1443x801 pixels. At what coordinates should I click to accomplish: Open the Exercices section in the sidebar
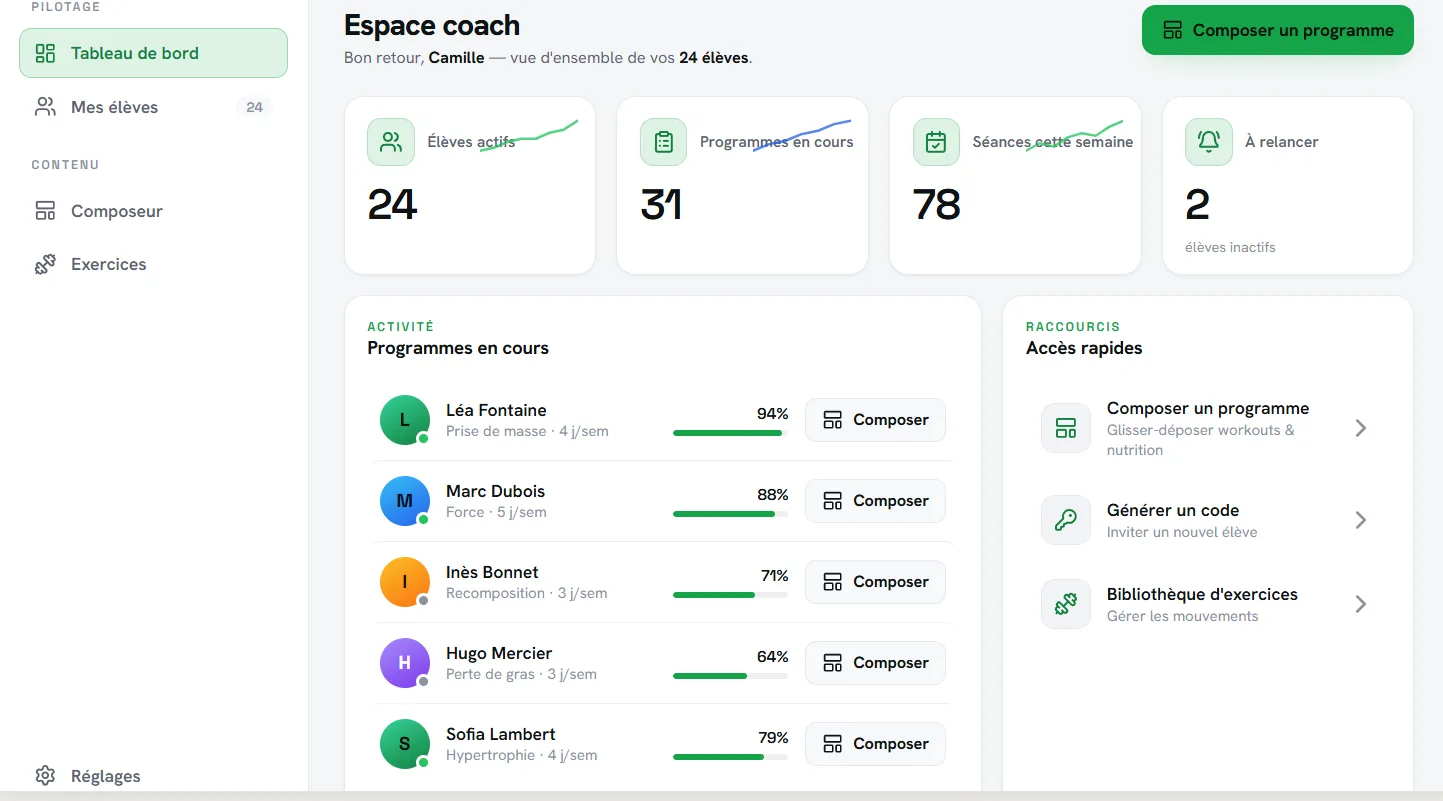click(x=153, y=264)
